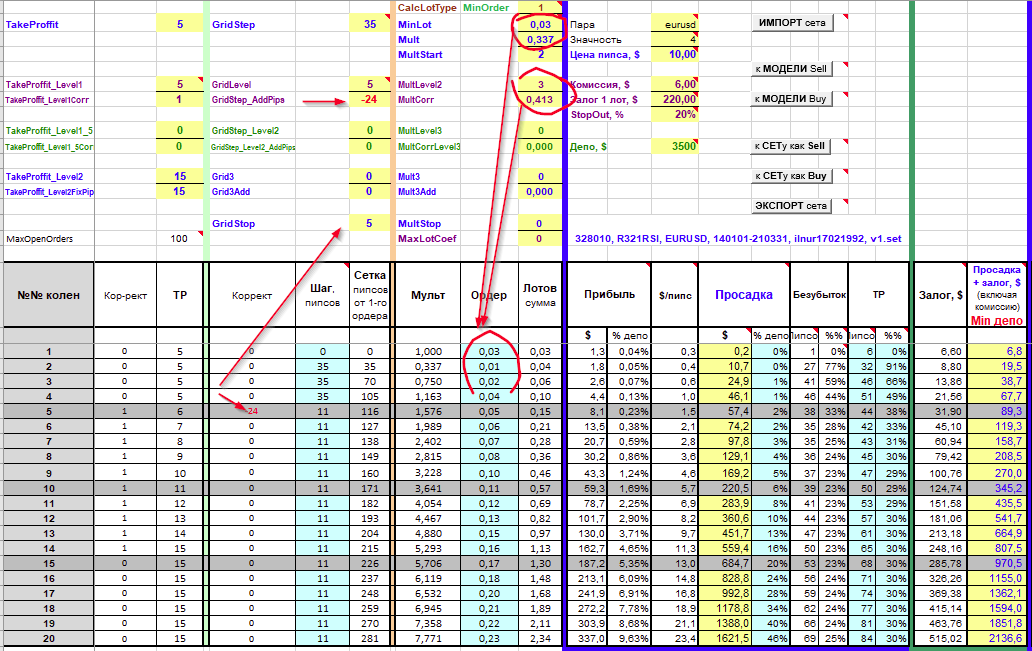The height and width of the screenshot is (651, 1032).
Task: Select the GridStep_AddPips value -24
Action: (x=370, y=100)
